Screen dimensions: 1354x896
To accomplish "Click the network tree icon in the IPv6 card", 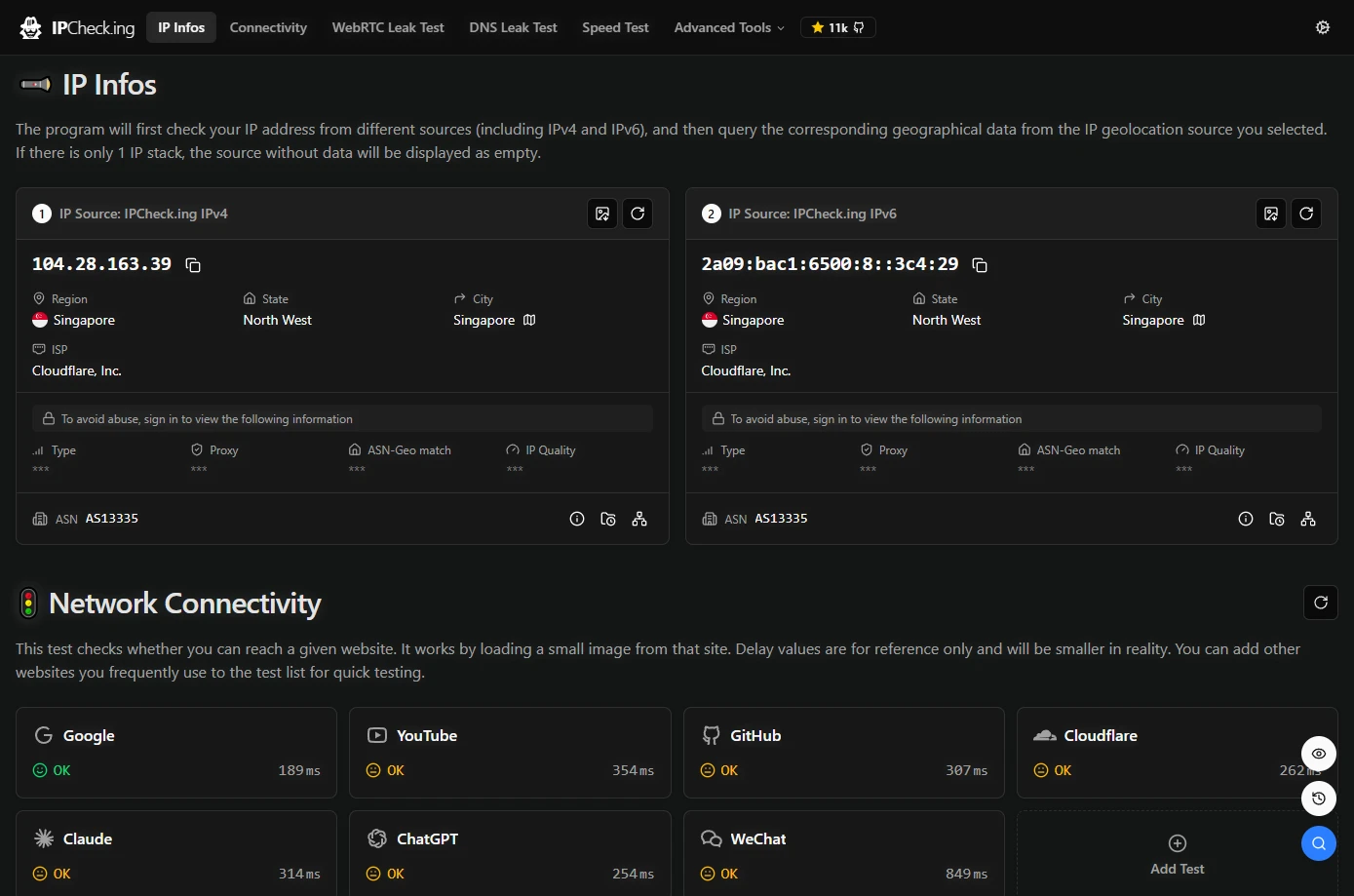I will tap(1308, 519).
